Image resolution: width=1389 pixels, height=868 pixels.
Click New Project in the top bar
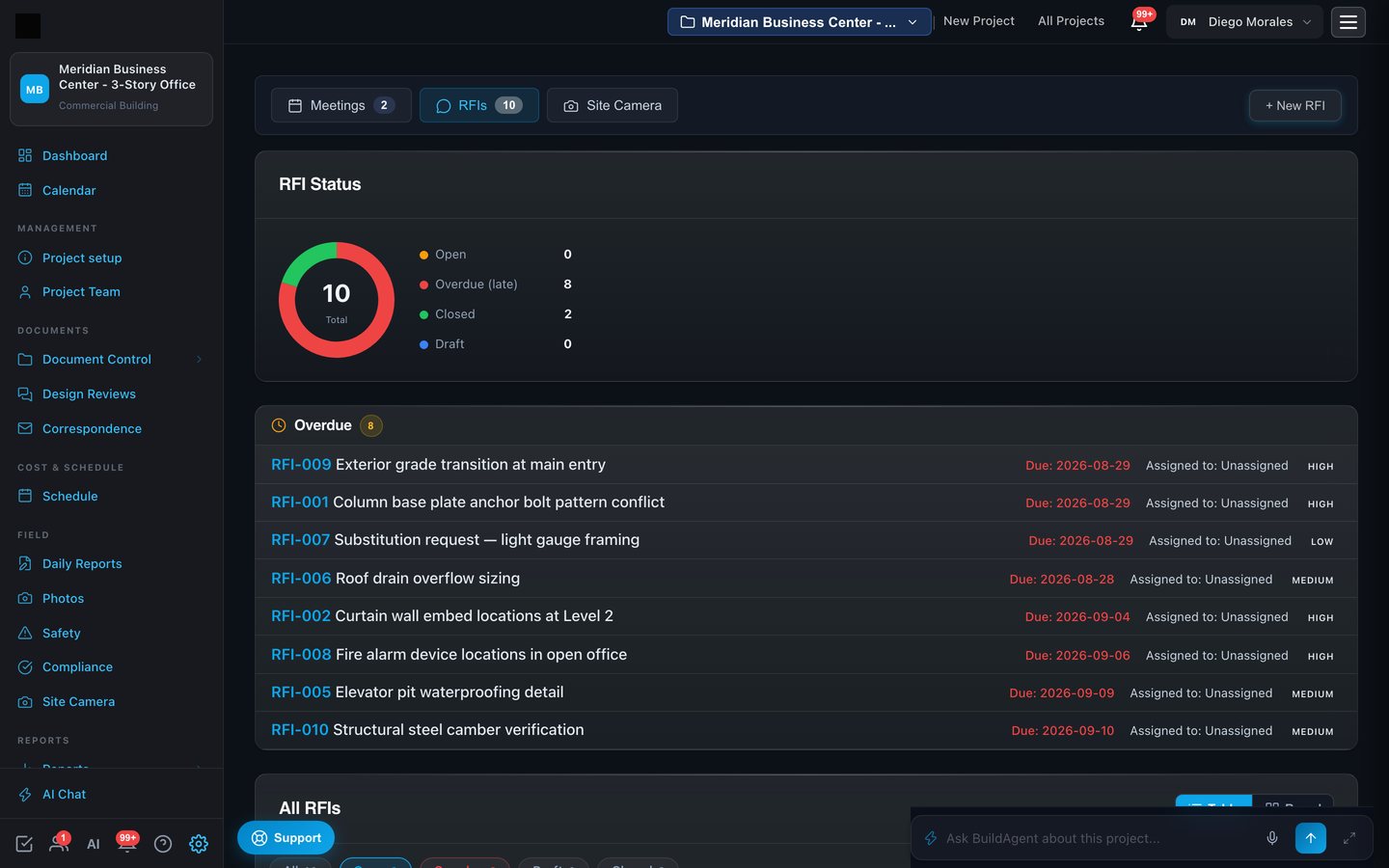pyautogui.click(x=979, y=21)
